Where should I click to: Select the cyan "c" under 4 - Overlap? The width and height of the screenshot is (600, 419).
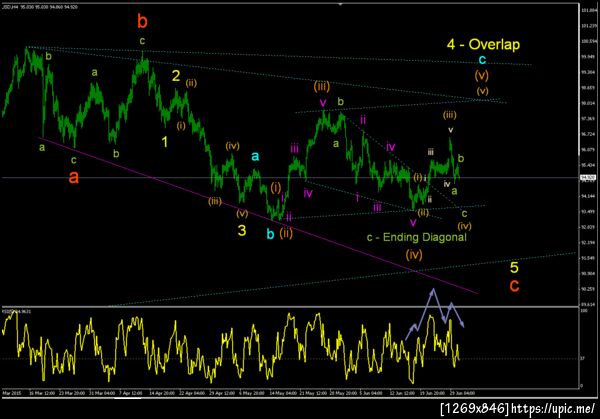[x=482, y=60]
